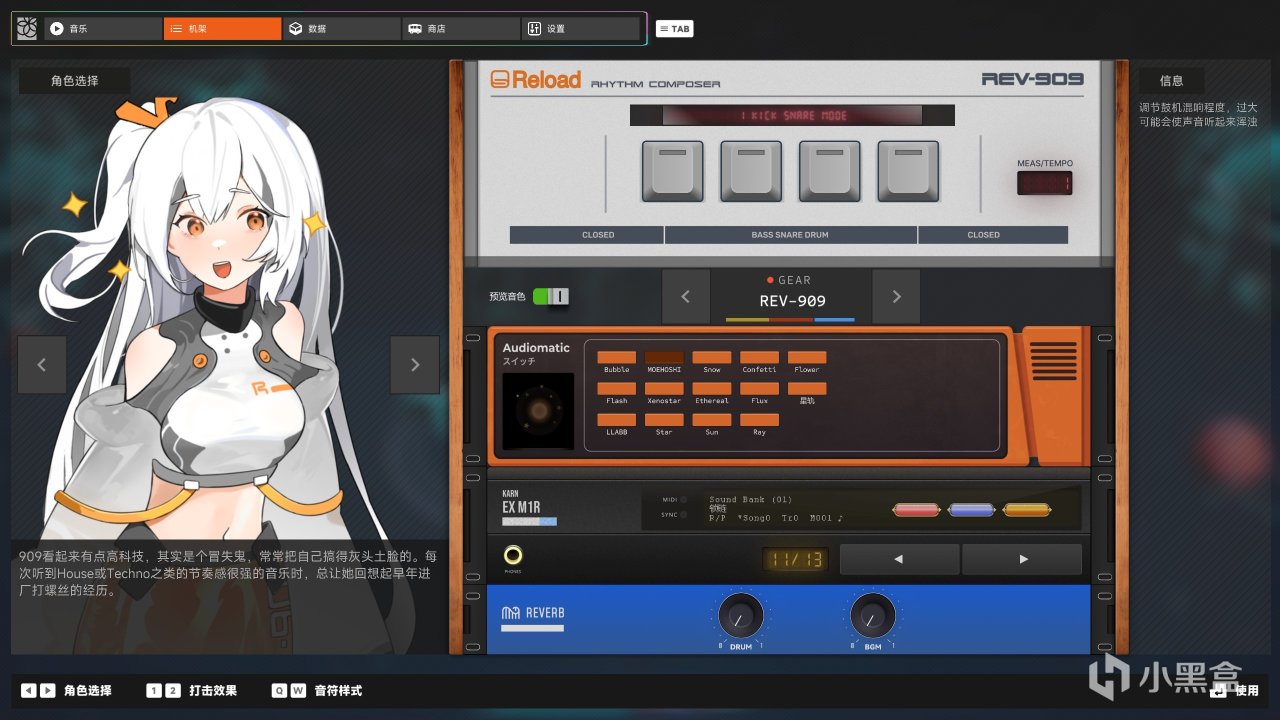
Task: Click the KARN EX M1R module label
Action: click(521, 504)
